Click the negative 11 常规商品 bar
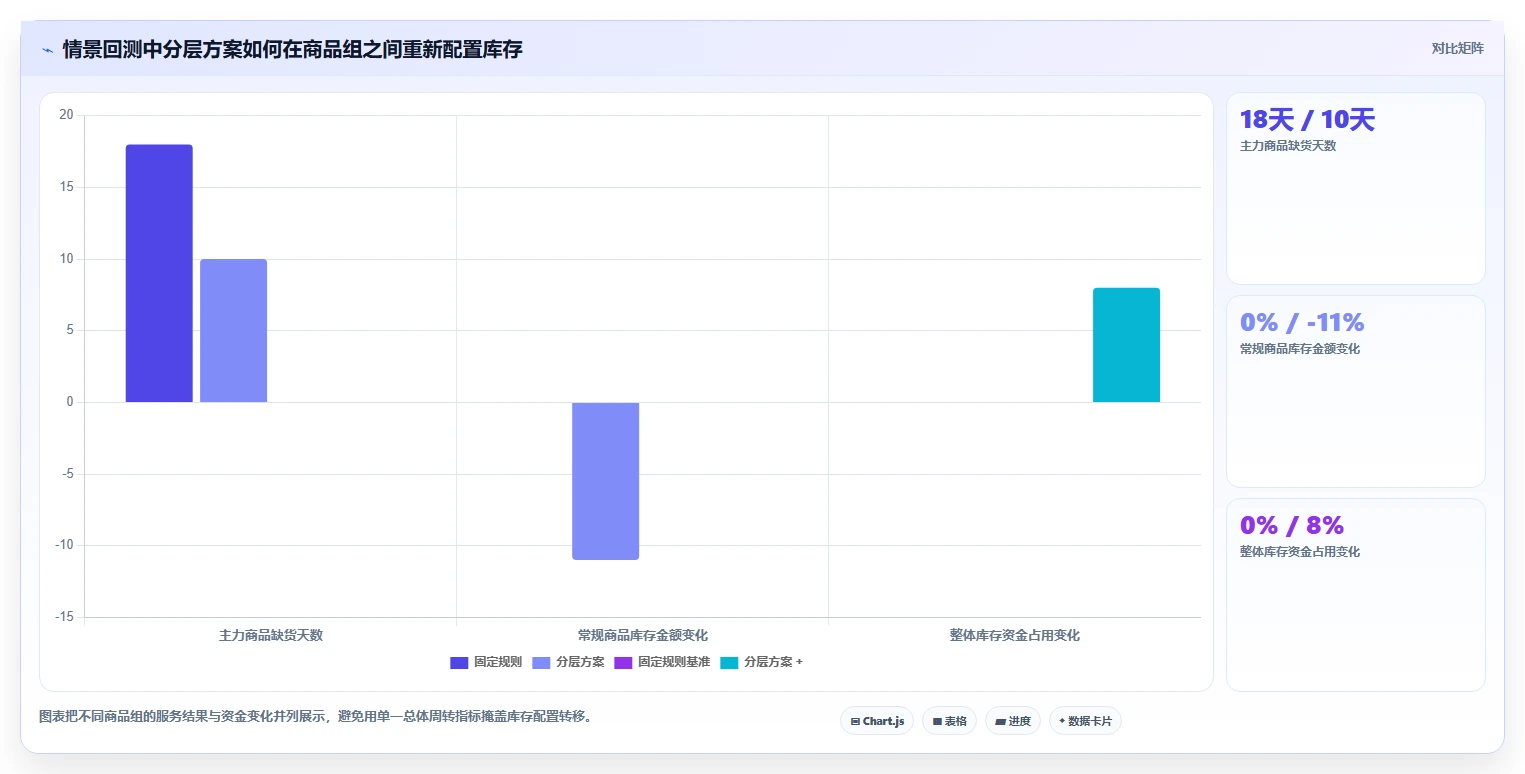 point(605,481)
